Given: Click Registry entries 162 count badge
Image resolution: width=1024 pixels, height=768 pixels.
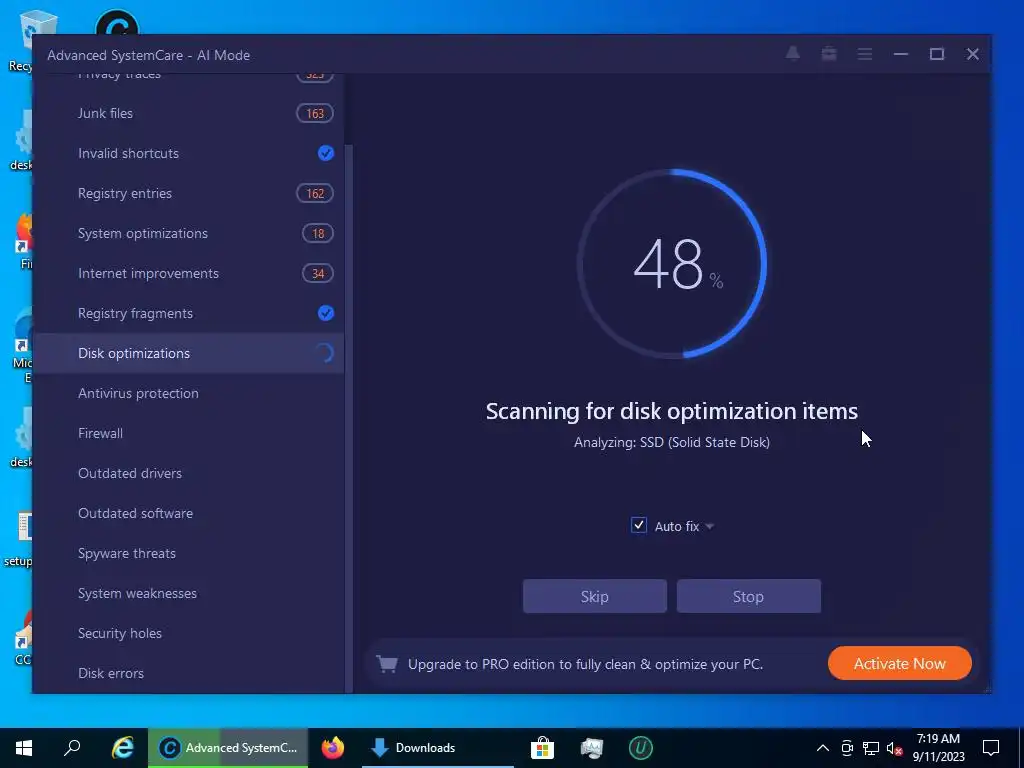Looking at the screenshot, I should point(315,193).
